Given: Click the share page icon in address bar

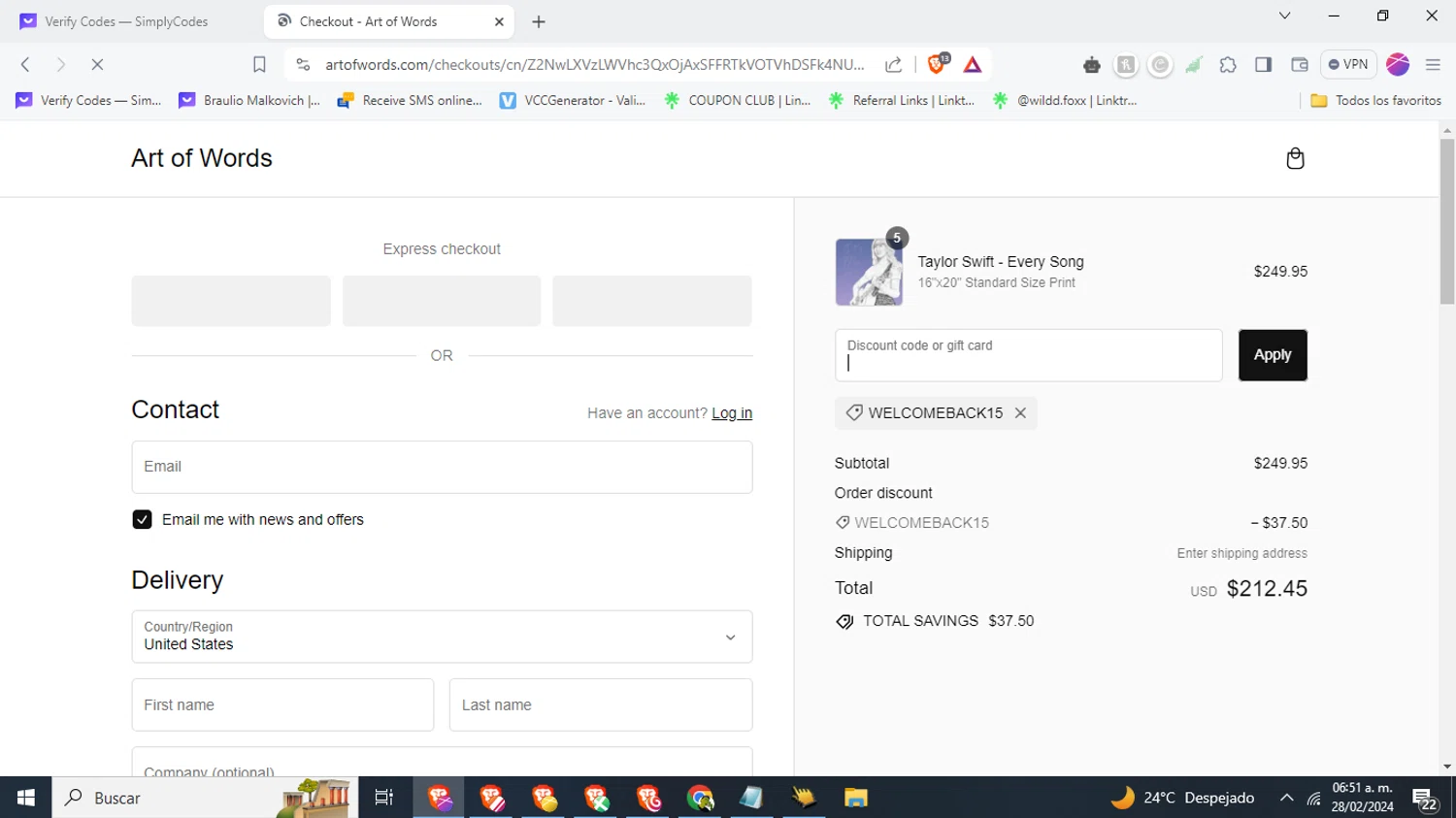Looking at the screenshot, I should [894, 64].
